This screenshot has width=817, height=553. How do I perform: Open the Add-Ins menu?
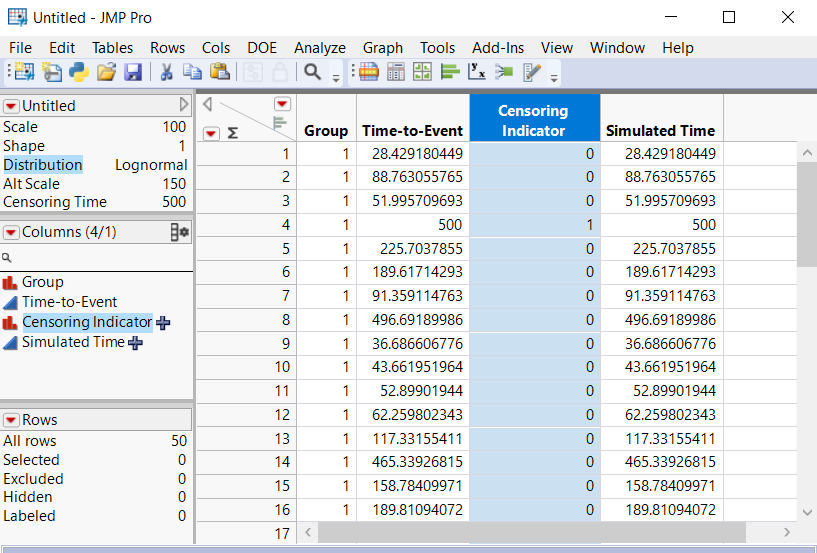[x=498, y=47]
